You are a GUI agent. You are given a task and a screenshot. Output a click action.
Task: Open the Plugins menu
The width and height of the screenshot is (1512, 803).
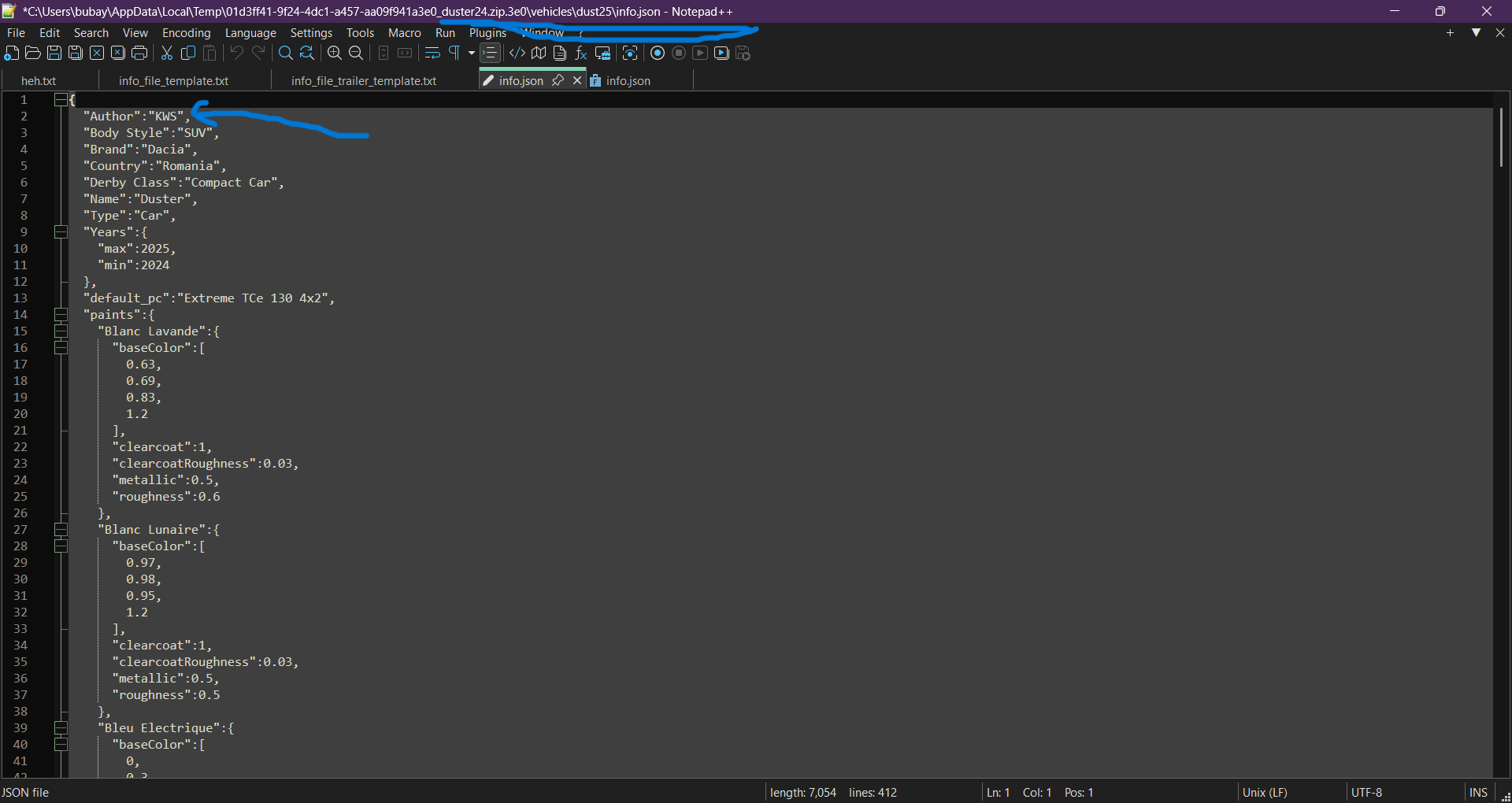click(487, 33)
